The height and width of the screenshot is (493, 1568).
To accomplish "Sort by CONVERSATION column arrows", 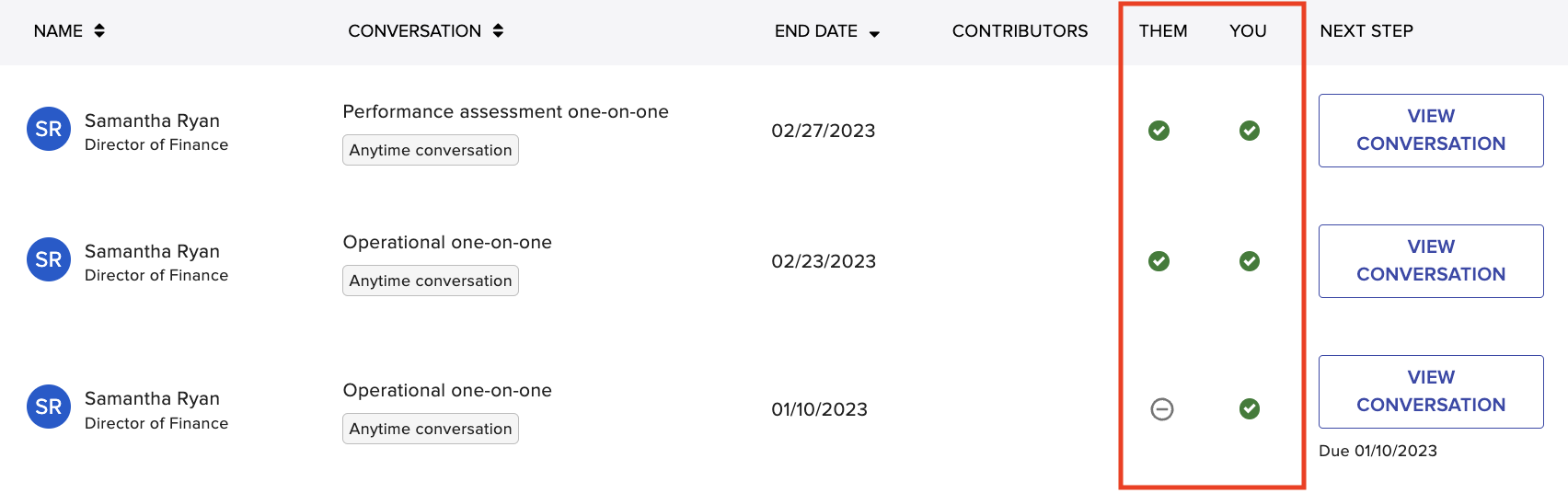I will [498, 30].
